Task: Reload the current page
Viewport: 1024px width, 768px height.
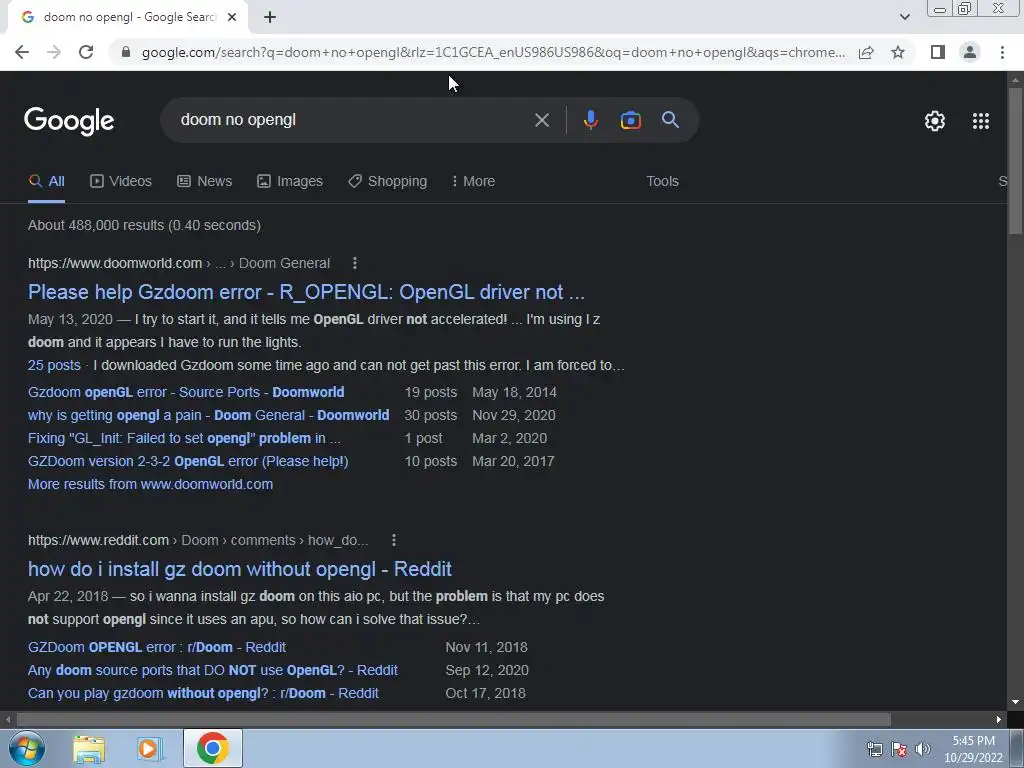Action: [x=86, y=52]
